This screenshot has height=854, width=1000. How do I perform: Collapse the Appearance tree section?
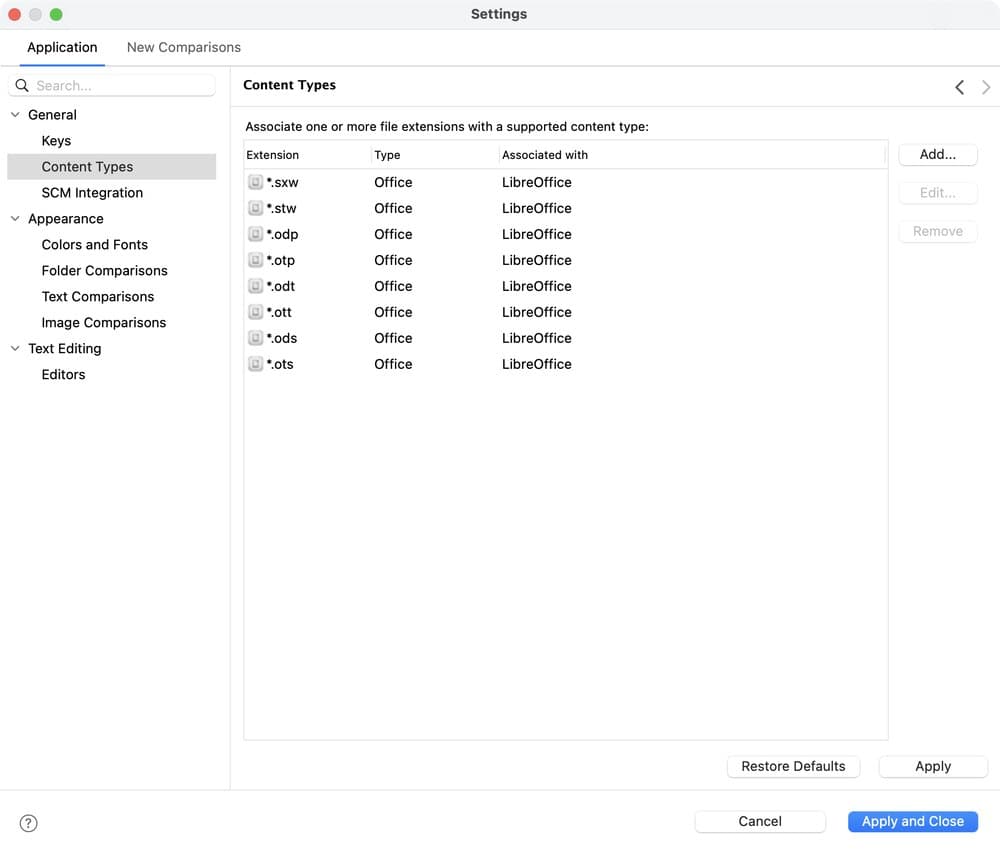(15, 219)
